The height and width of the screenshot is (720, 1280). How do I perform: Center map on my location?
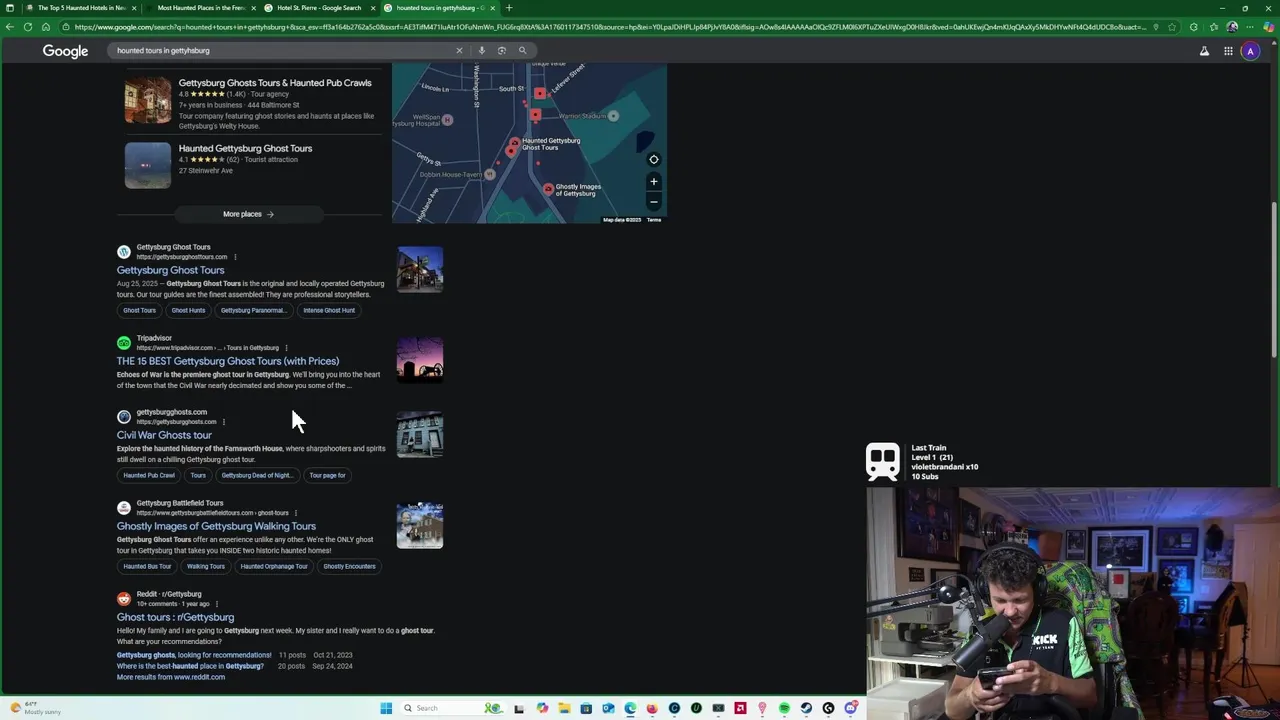click(x=653, y=159)
